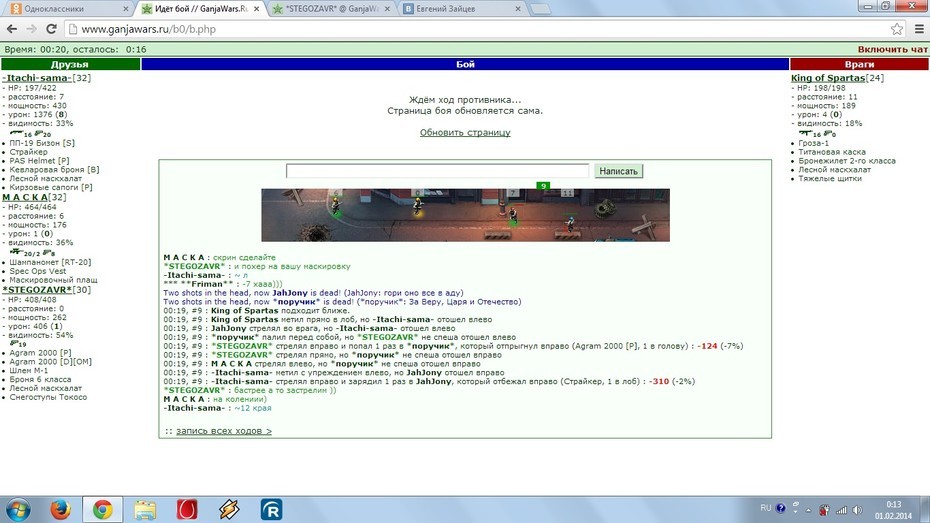Open *STEGOZAVR* profile link in friends
930x523 pixels.
[x=37, y=290]
